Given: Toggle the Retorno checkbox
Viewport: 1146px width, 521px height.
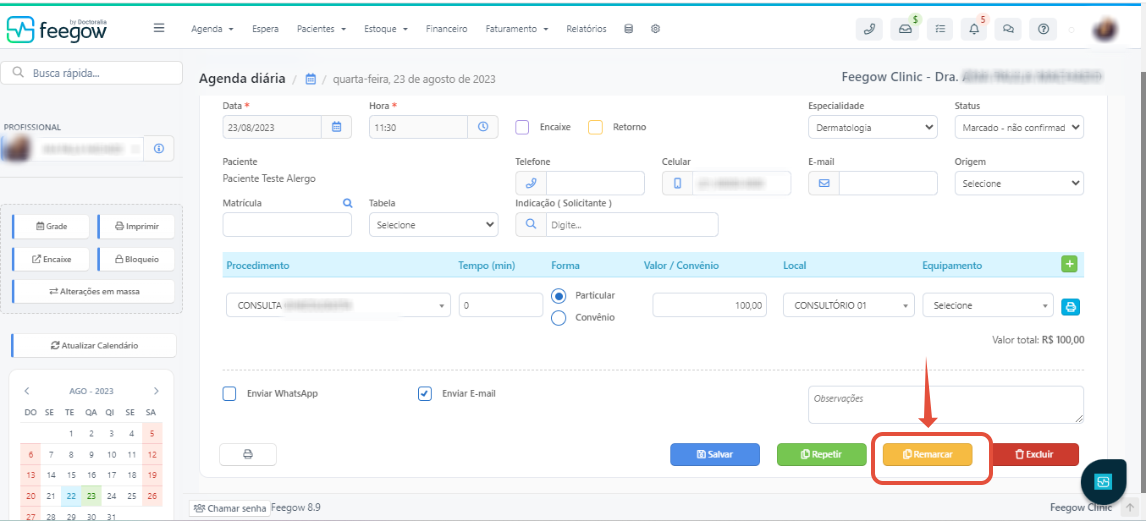Looking at the screenshot, I should click(x=595, y=127).
